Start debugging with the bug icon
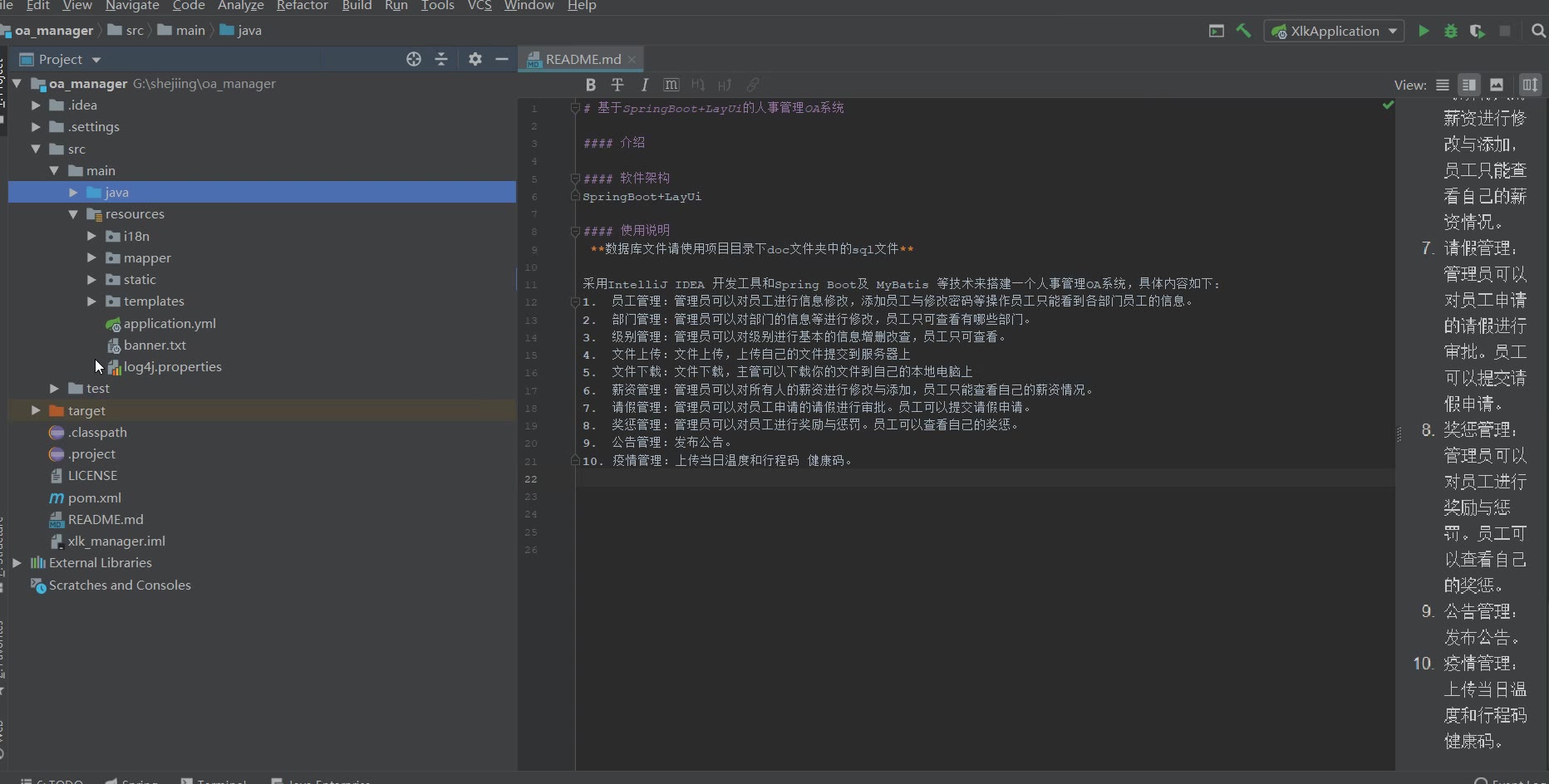Screen dimensions: 1549x784 click(1450, 31)
